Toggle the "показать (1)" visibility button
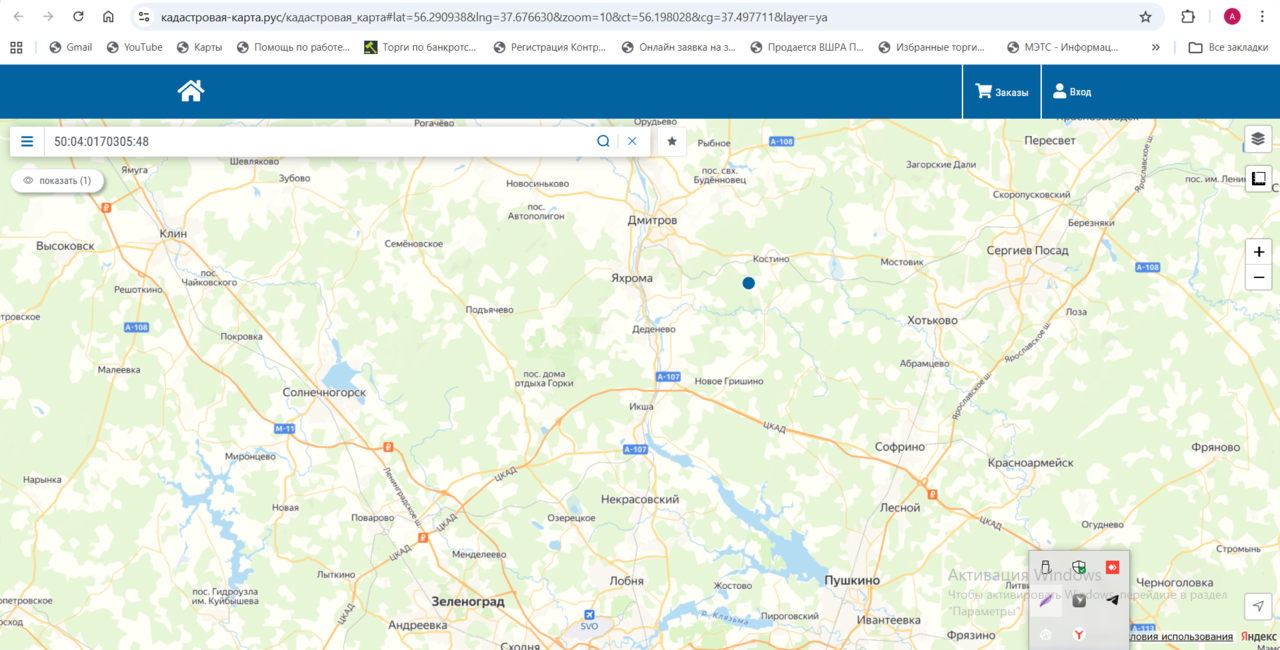1280x650 pixels. click(57, 181)
